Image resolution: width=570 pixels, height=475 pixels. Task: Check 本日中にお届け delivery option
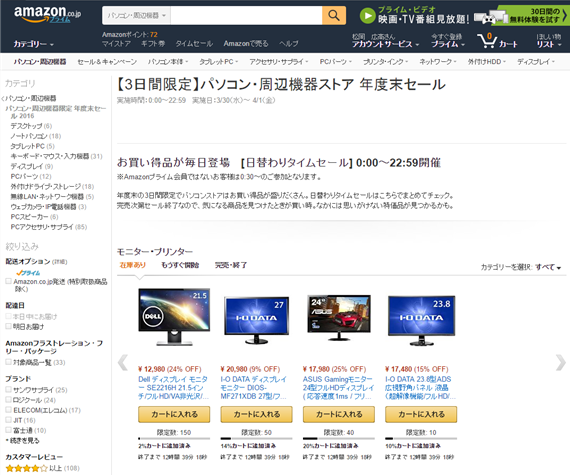8,316
